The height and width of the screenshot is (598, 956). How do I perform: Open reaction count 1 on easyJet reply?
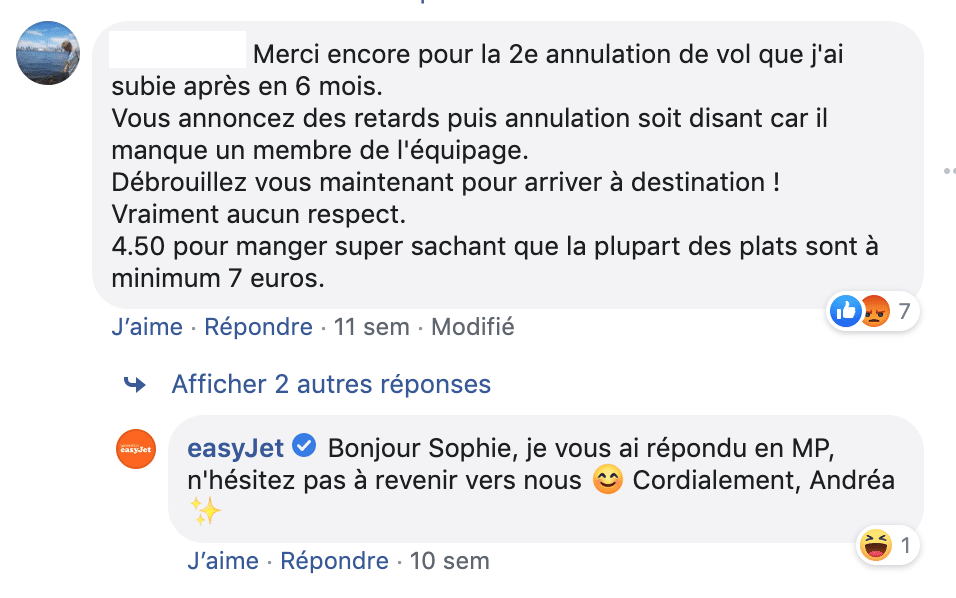[x=904, y=545]
